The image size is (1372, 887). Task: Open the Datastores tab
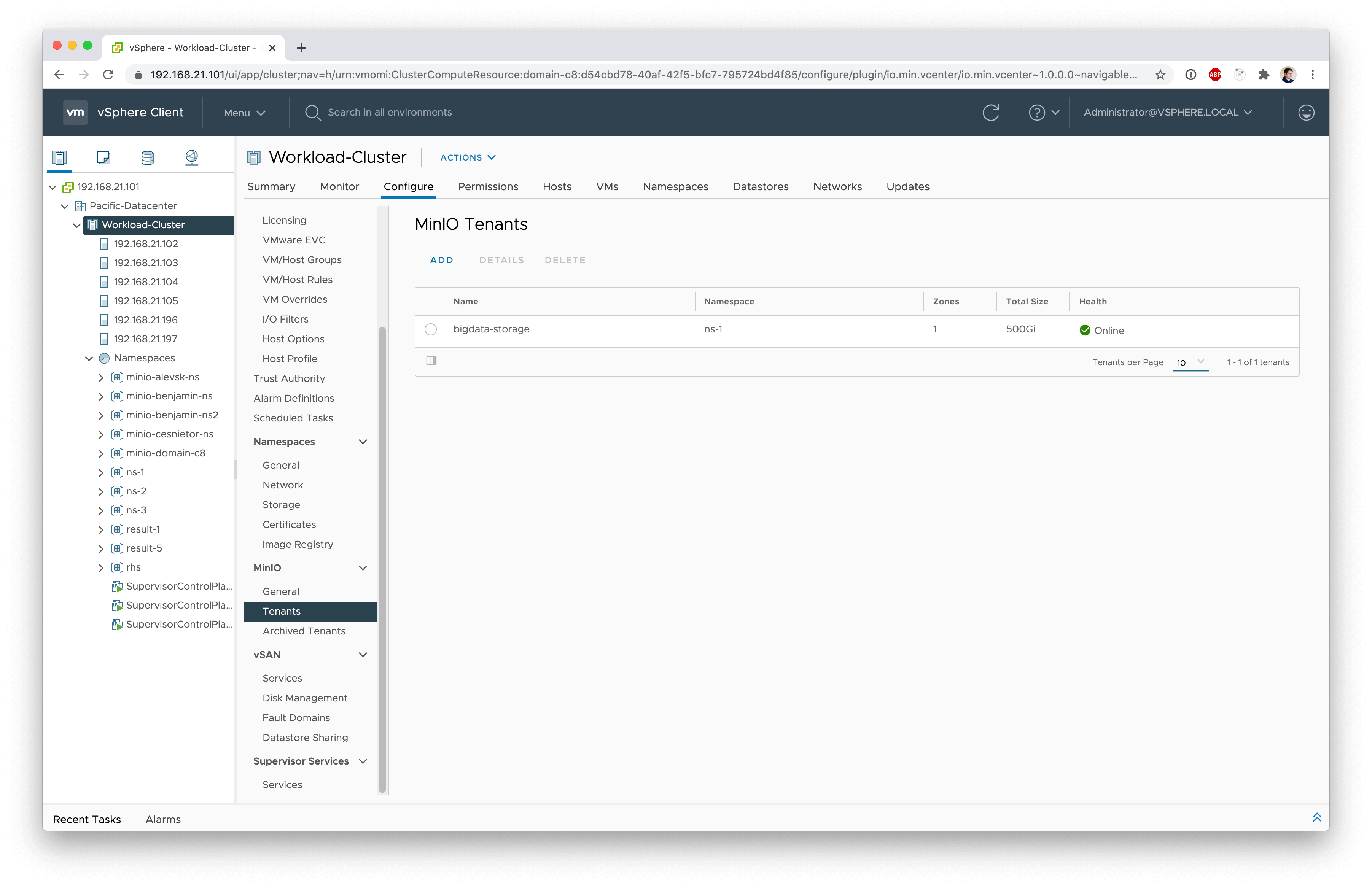[x=760, y=187]
